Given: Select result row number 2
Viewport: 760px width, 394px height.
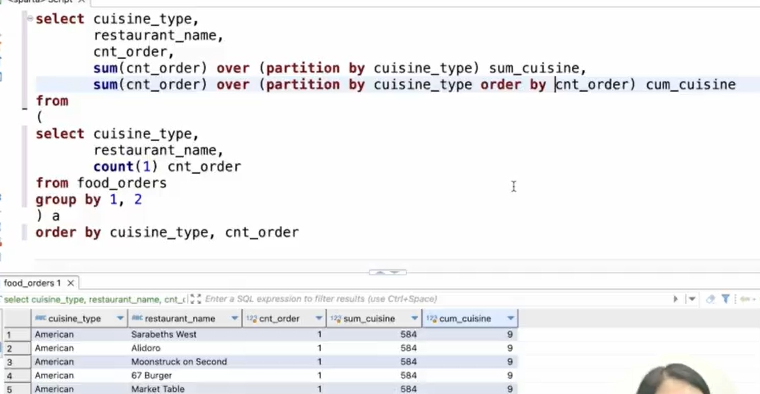Looking at the screenshot, I should point(16,348).
